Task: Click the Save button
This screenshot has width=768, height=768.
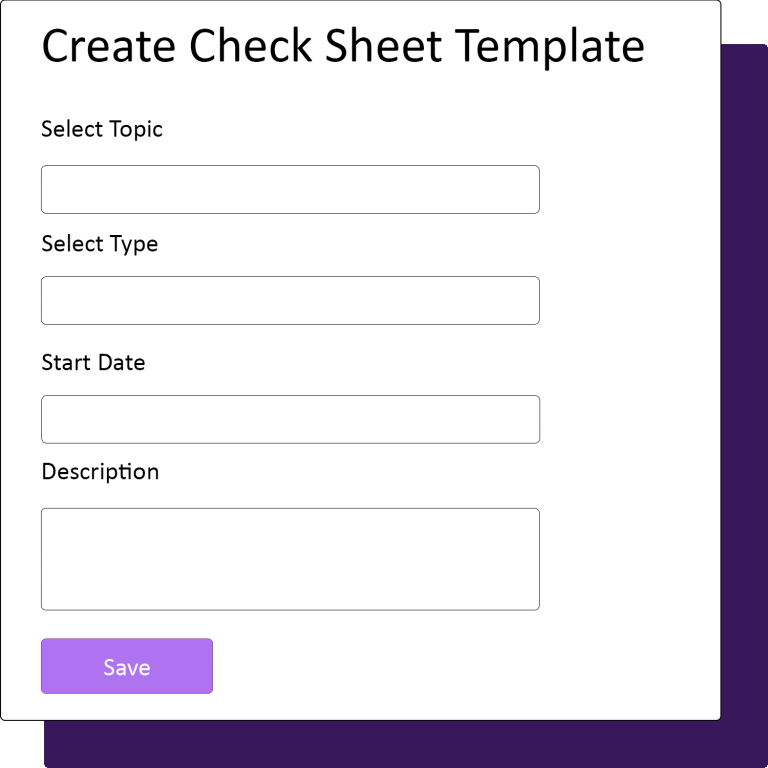Action: click(127, 666)
